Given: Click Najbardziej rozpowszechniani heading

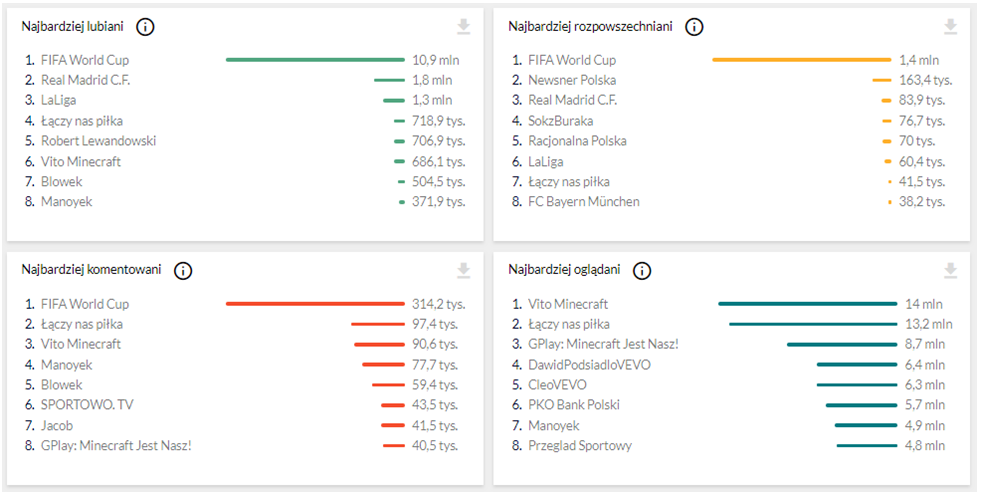Looking at the screenshot, I should coord(591,27).
